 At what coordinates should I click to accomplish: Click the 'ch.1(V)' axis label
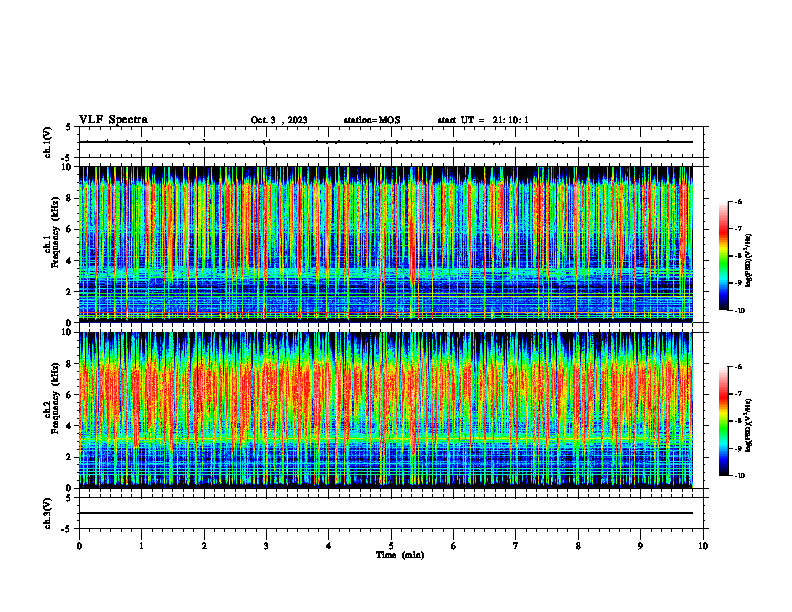pos(48,142)
